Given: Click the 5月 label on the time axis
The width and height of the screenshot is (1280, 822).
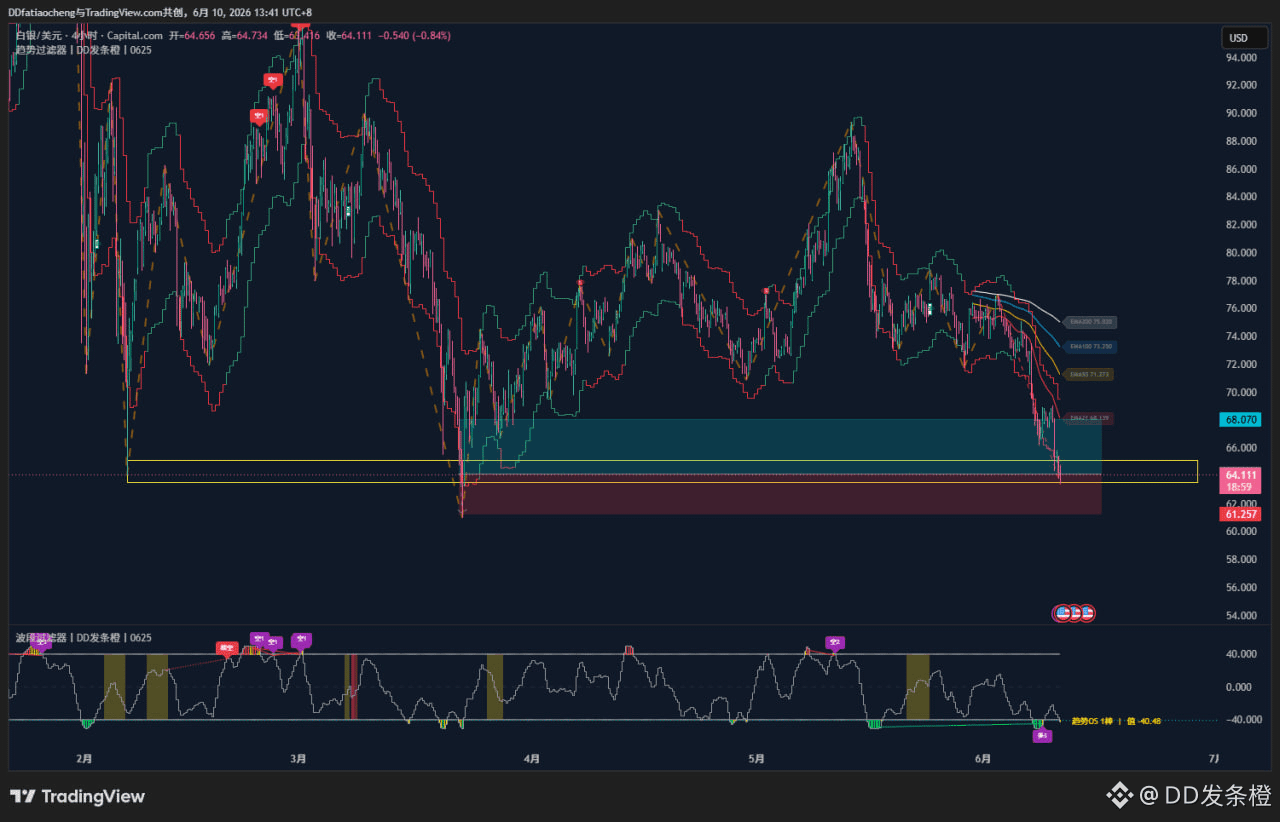Looking at the screenshot, I should point(757,759).
